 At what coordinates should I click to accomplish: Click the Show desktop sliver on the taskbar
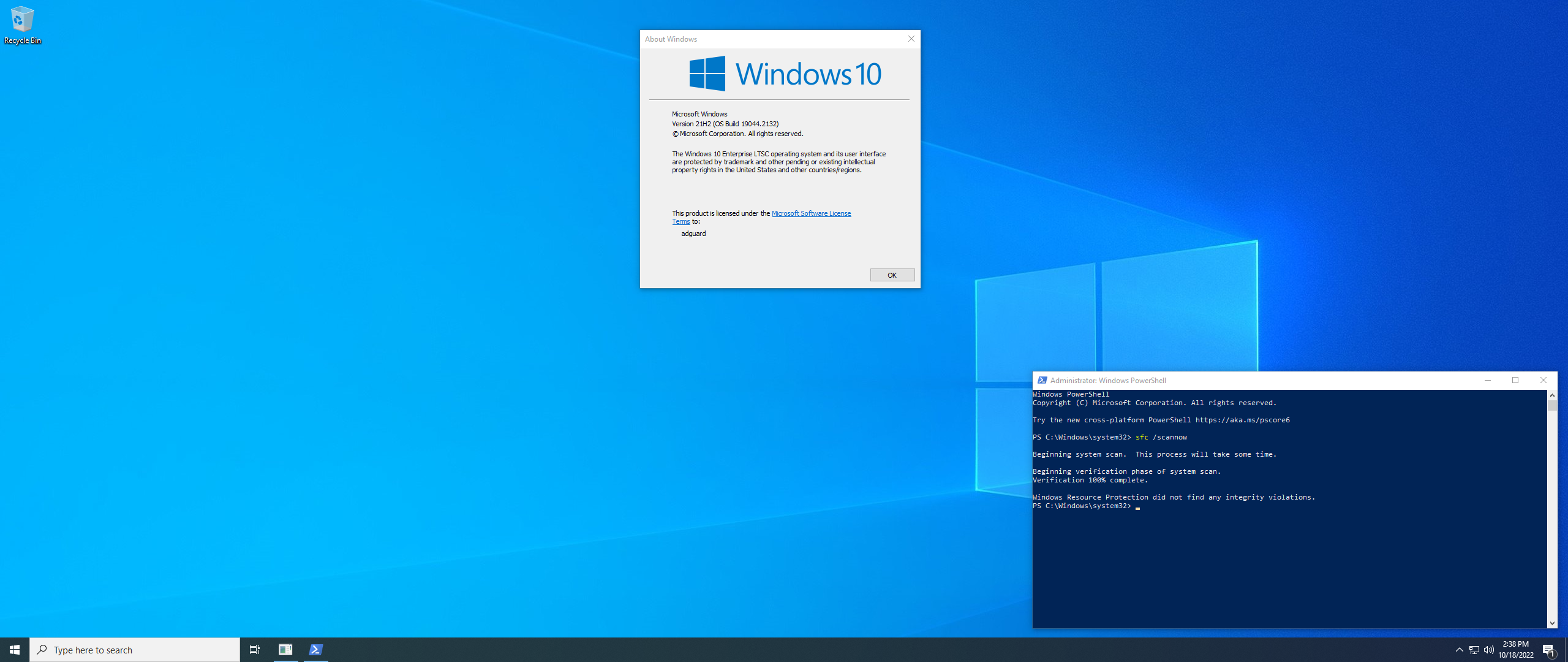pos(1566,650)
